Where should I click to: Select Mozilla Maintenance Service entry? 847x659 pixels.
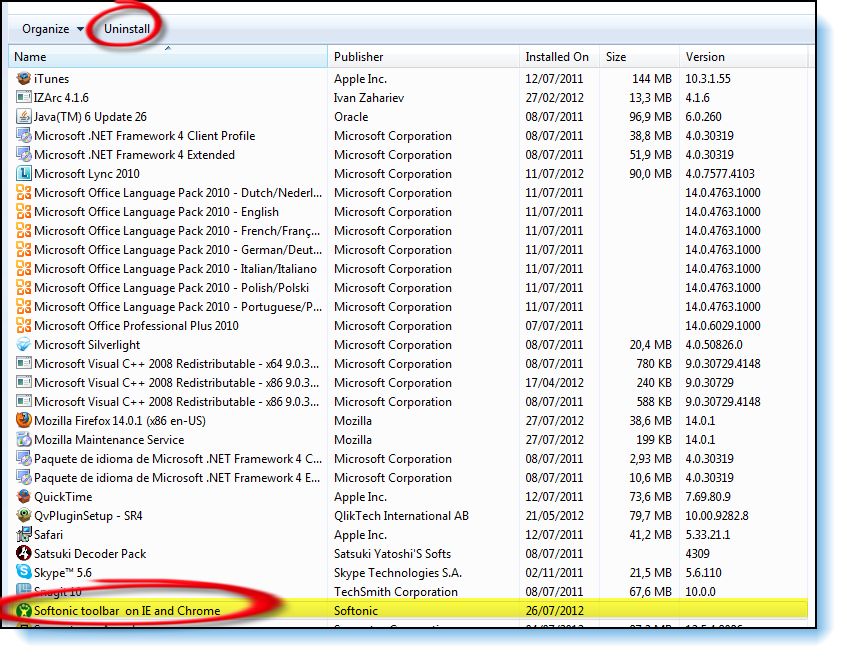click(x=109, y=440)
